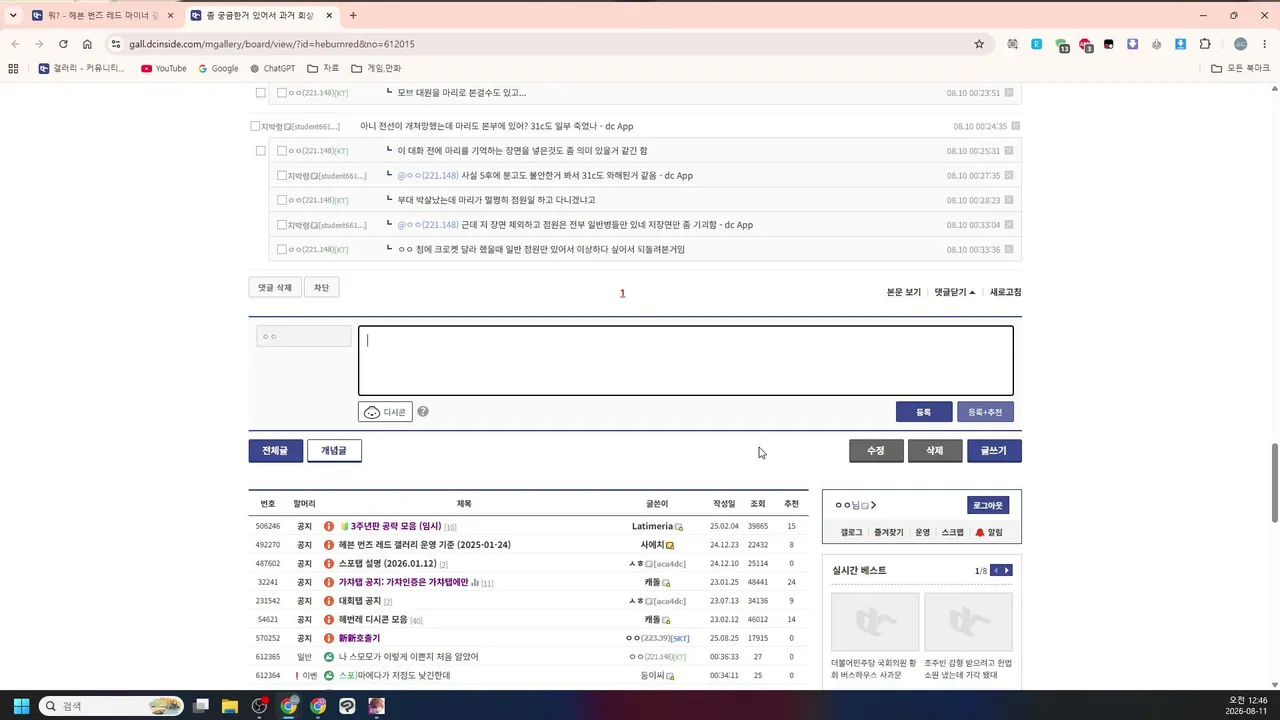1280x720 pixels.
Task: Check the box for reply 사실 5후에 분고도
Action: click(282, 176)
